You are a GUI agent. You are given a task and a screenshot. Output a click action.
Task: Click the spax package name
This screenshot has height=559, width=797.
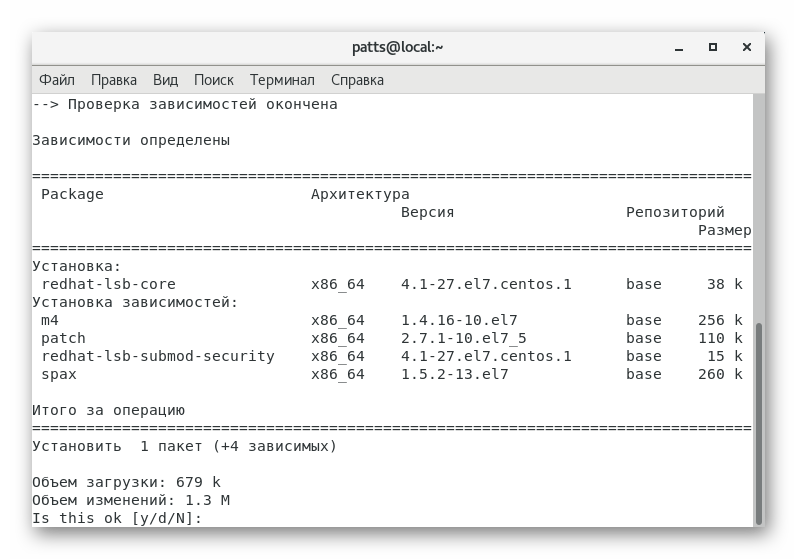point(59,374)
